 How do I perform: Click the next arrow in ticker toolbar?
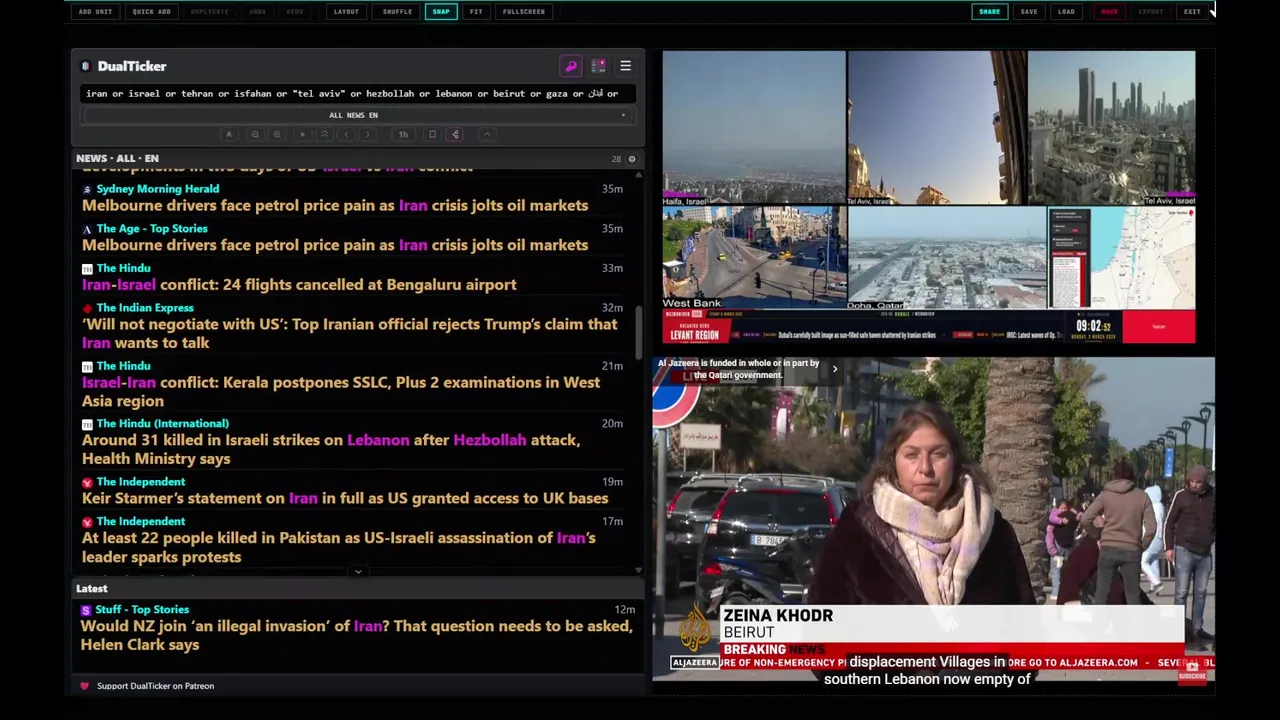tap(368, 134)
